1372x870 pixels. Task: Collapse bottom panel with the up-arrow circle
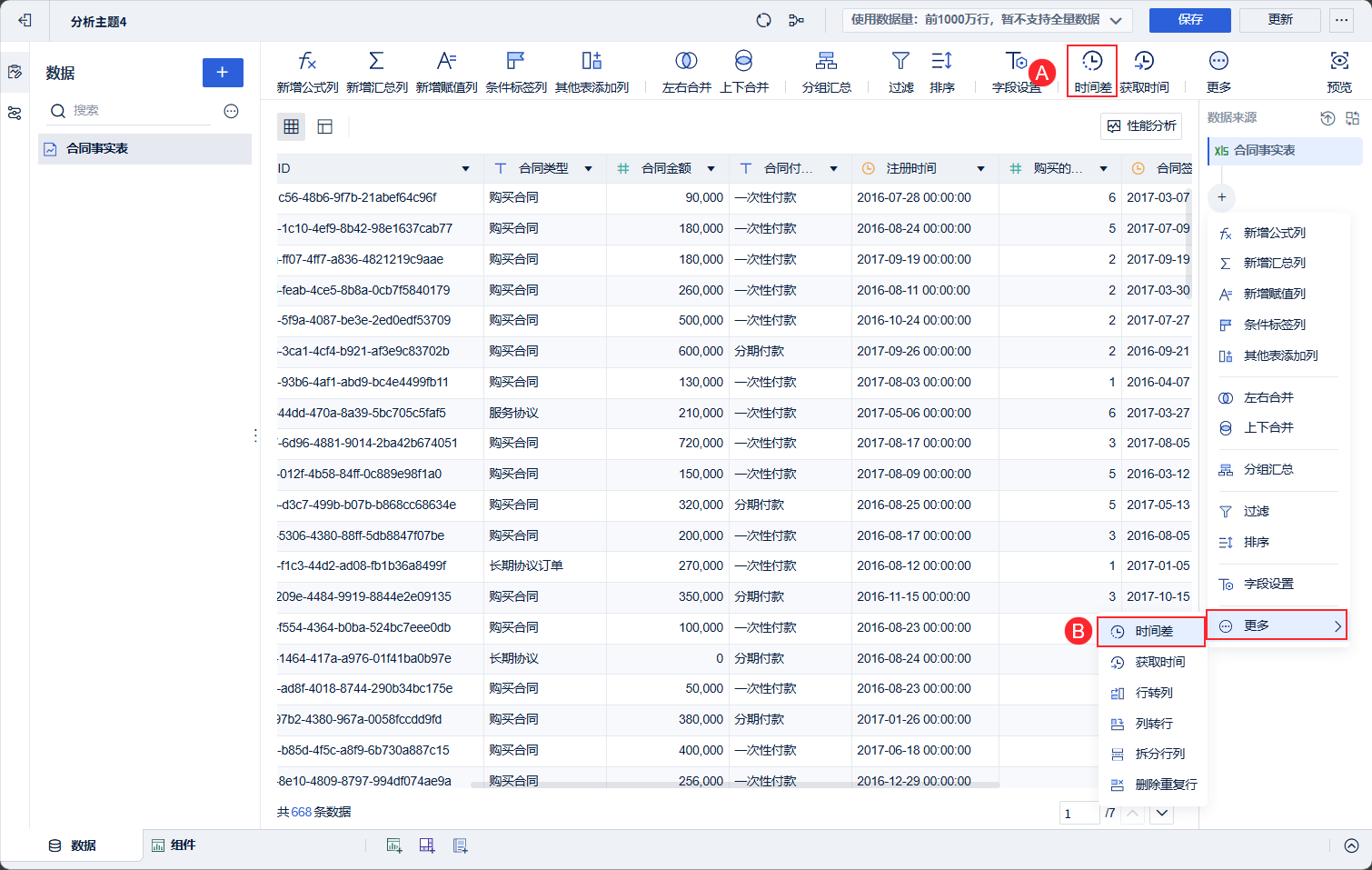pos(1351,845)
